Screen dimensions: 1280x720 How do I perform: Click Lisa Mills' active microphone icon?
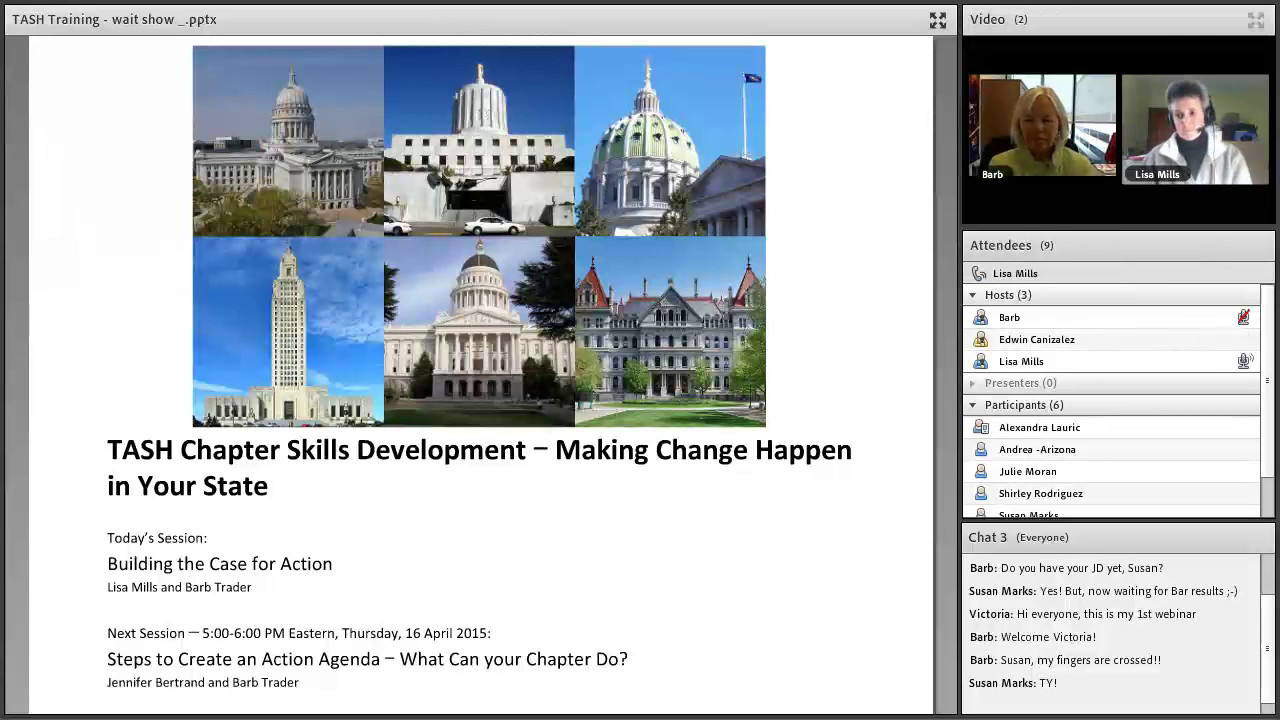click(x=1244, y=361)
